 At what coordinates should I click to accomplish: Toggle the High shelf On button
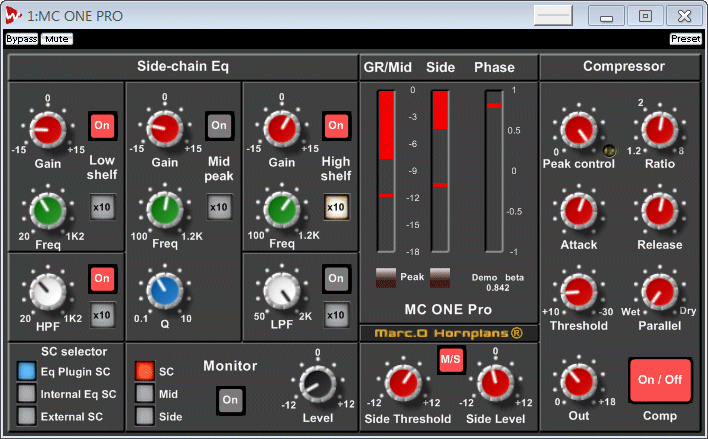[336, 126]
